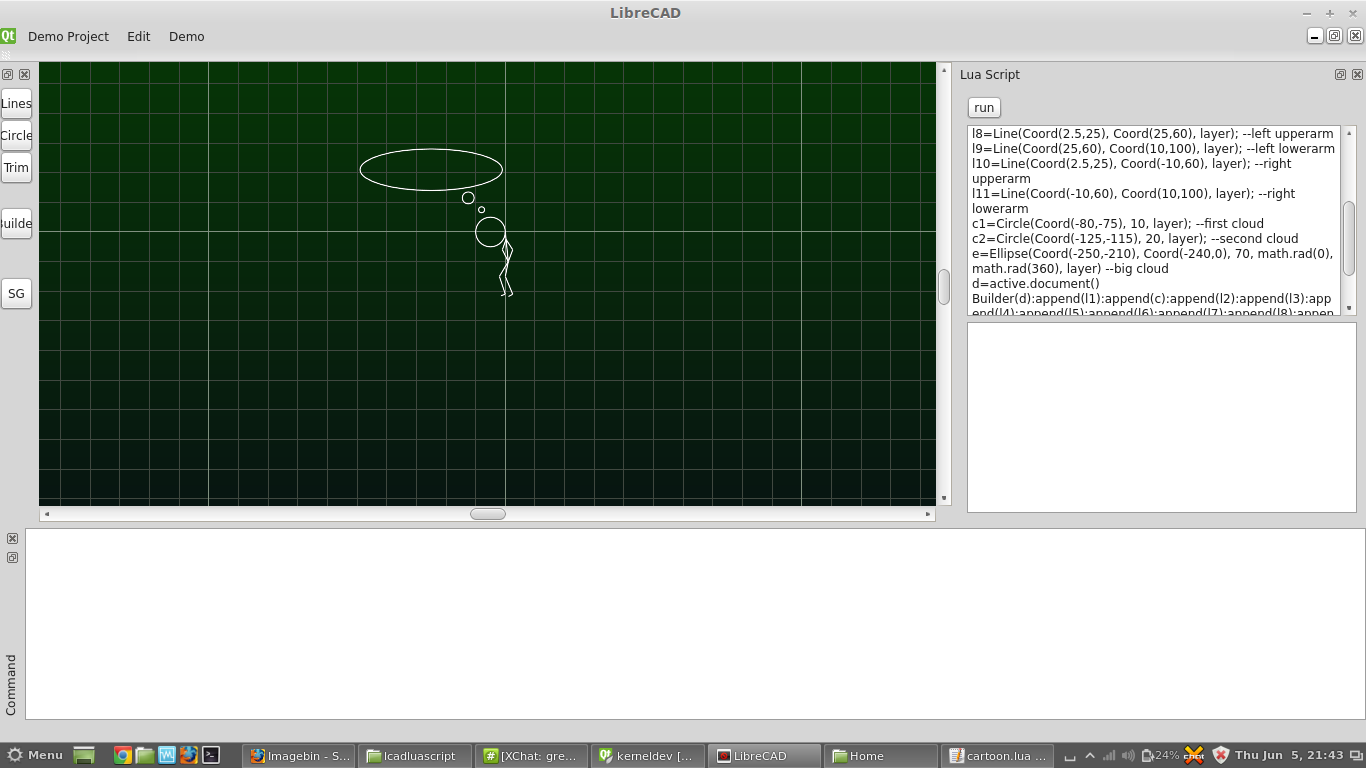Screen dimensions: 1366x768
Task: Switch to the XChat taskbar window
Action: pos(531,756)
